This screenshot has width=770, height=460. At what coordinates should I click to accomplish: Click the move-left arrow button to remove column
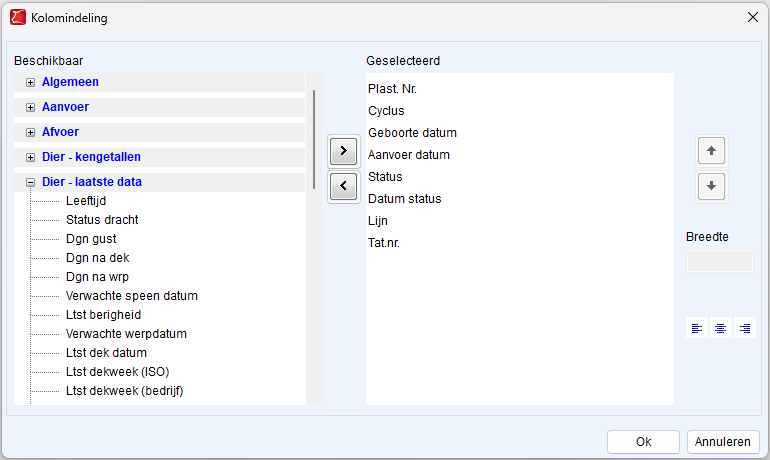(x=343, y=186)
